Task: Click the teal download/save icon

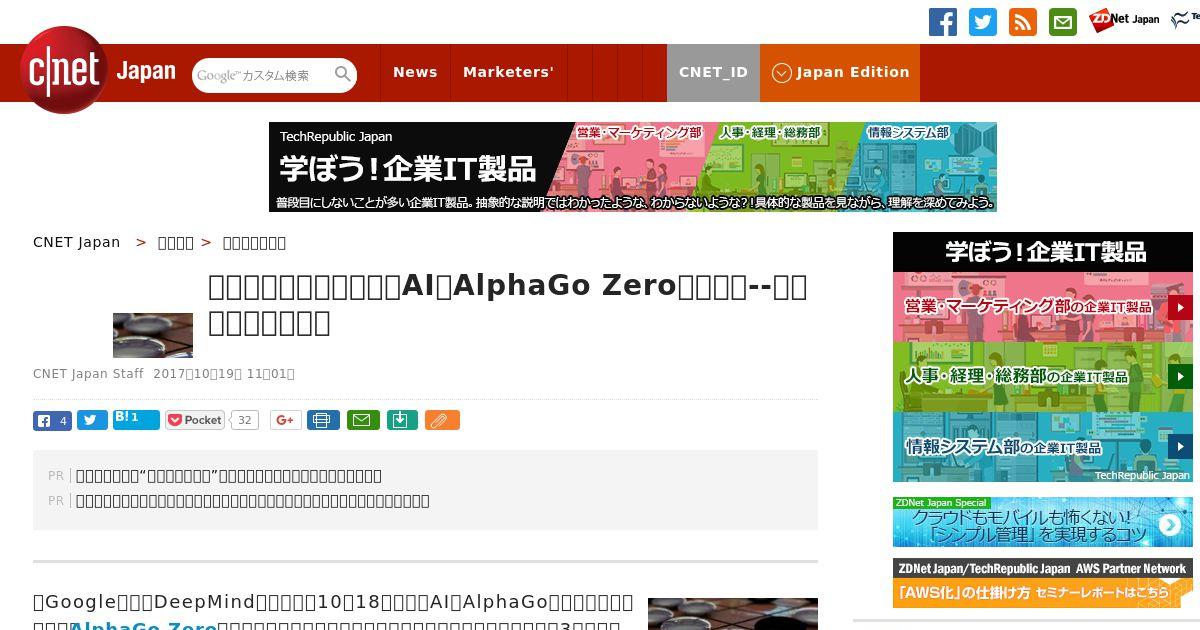Action: [x=401, y=421]
